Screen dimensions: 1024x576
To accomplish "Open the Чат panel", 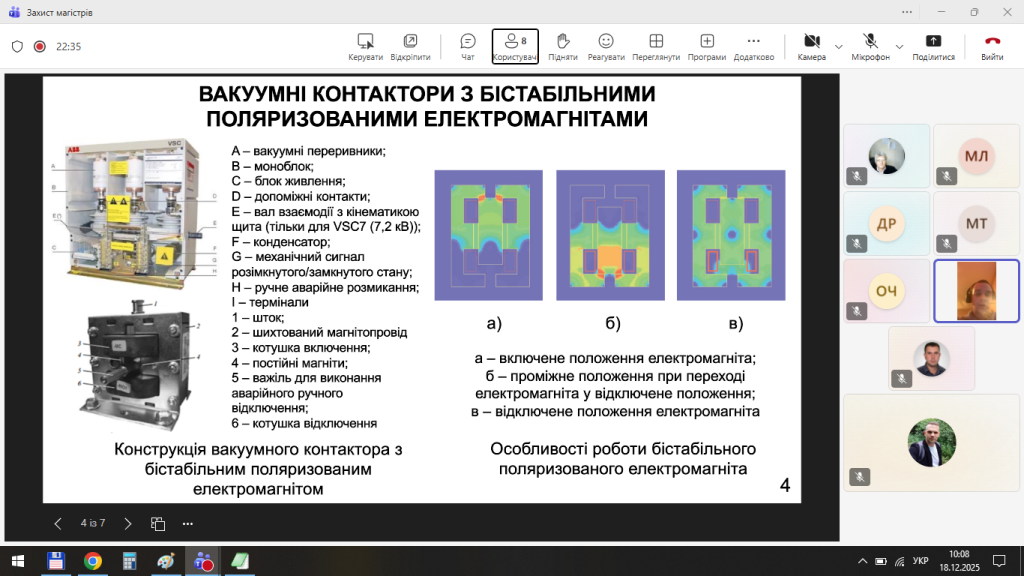I will 468,47.
